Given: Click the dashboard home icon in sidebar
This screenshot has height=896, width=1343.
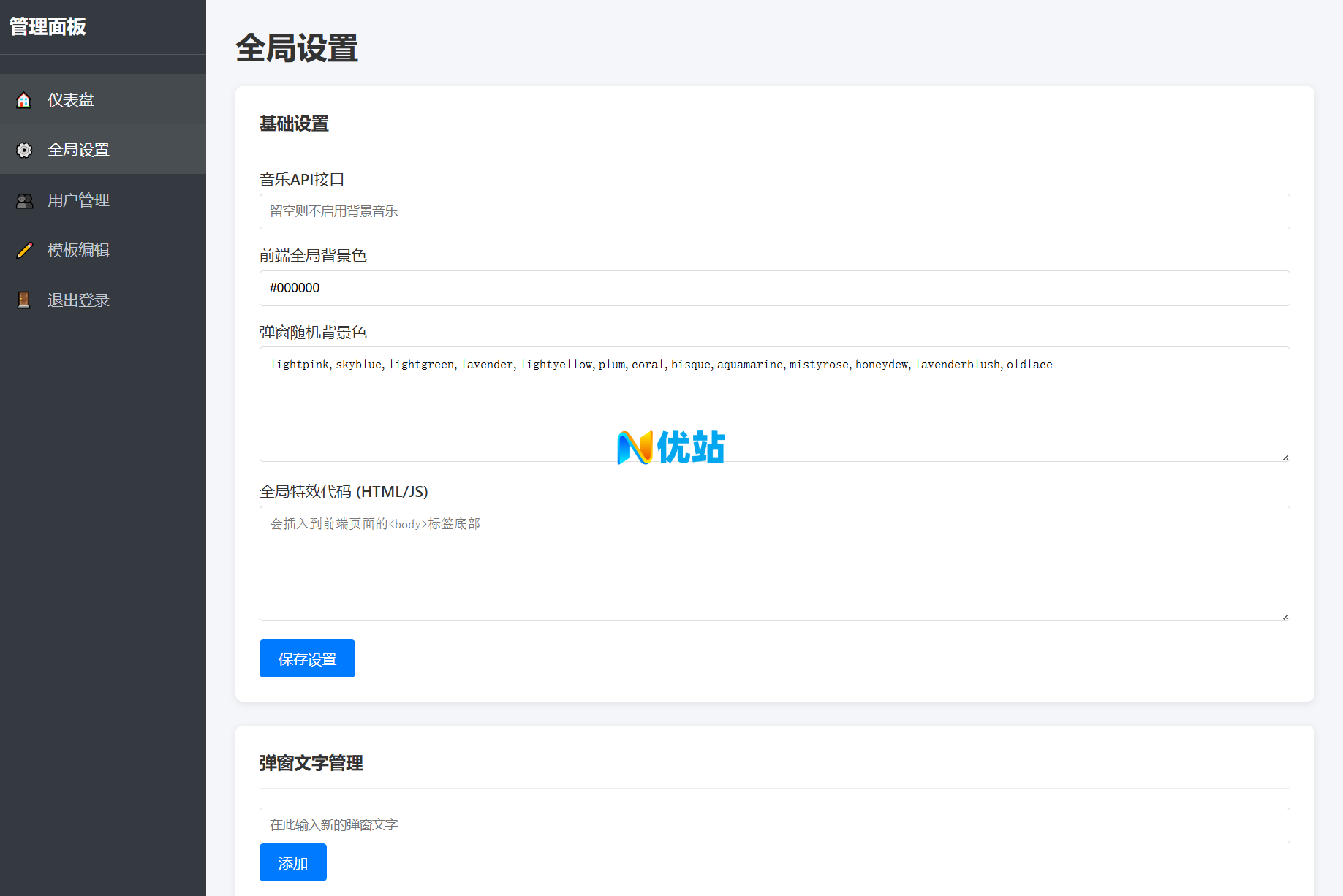Looking at the screenshot, I should coord(24,99).
